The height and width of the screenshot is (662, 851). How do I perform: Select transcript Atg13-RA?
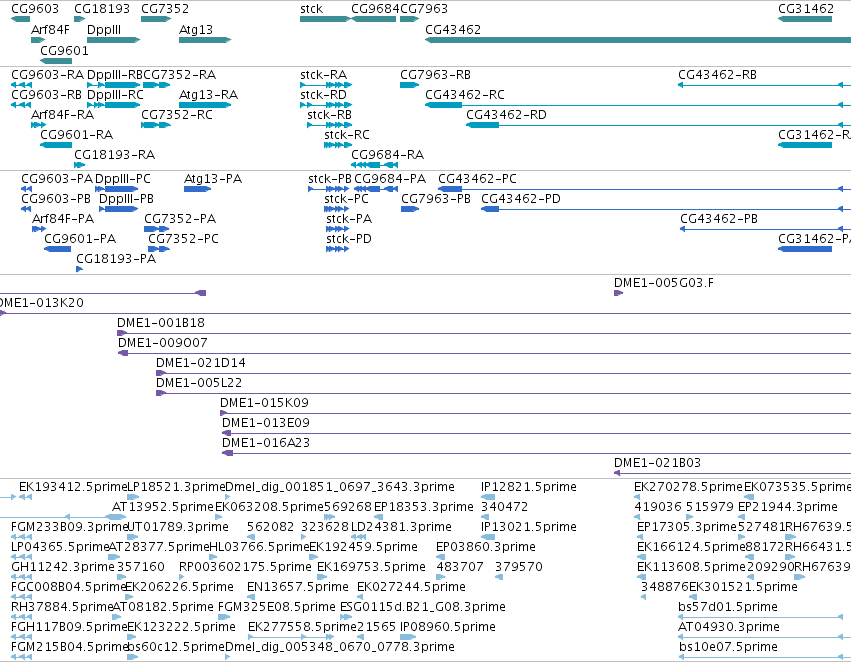coord(205,105)
